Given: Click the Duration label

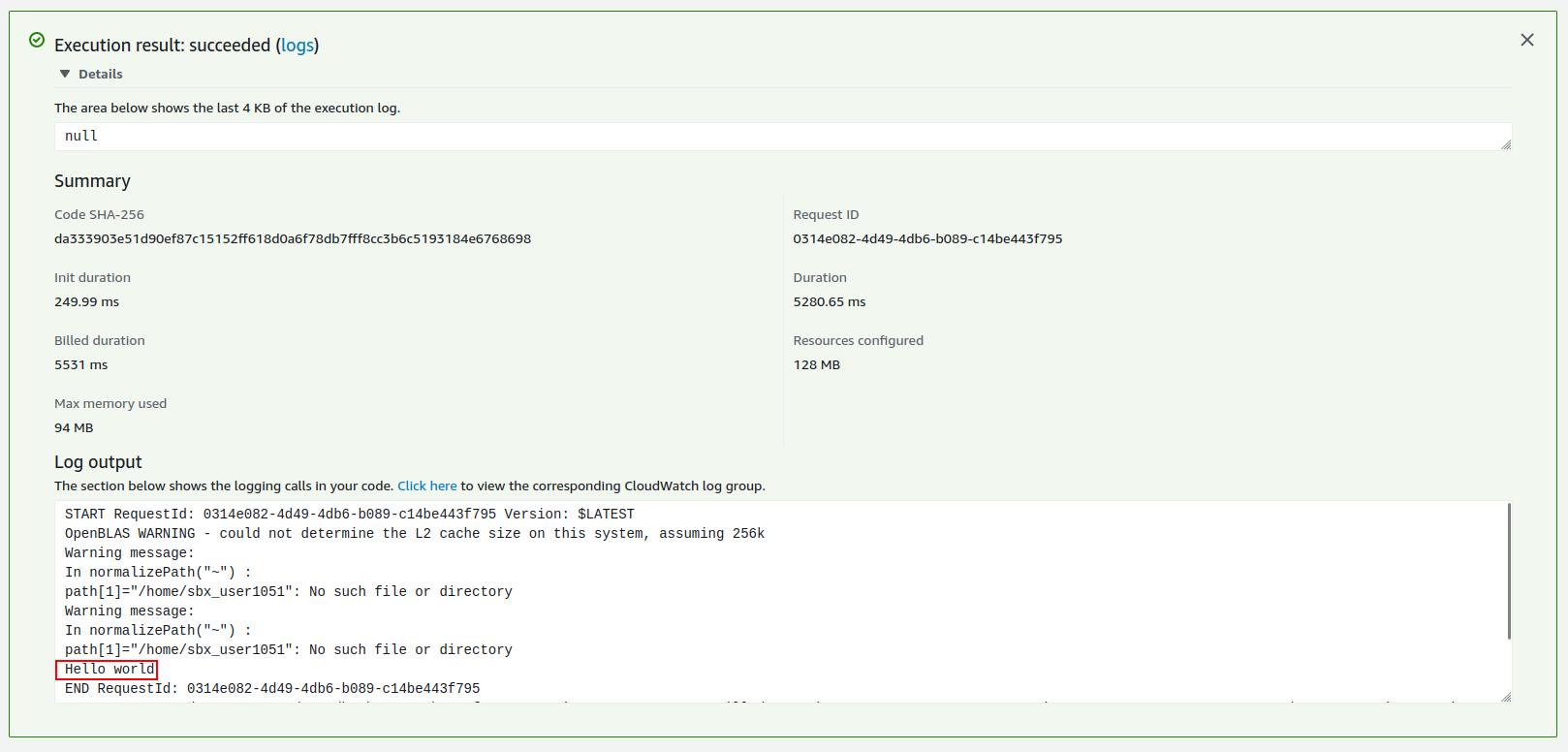Looking at the screenshot, I should (x=820, y=278).
